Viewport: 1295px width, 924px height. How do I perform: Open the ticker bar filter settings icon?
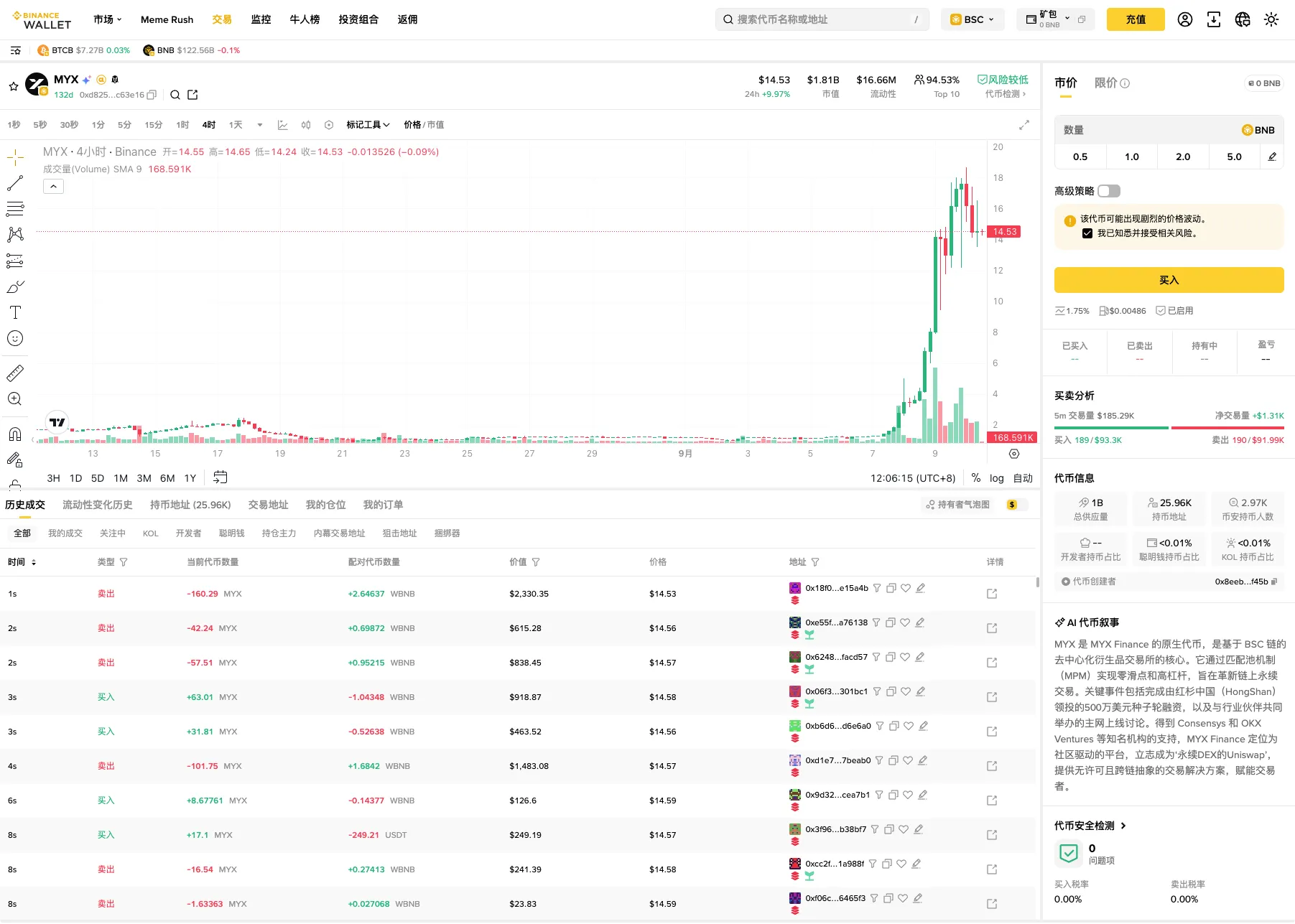[16, 50]
